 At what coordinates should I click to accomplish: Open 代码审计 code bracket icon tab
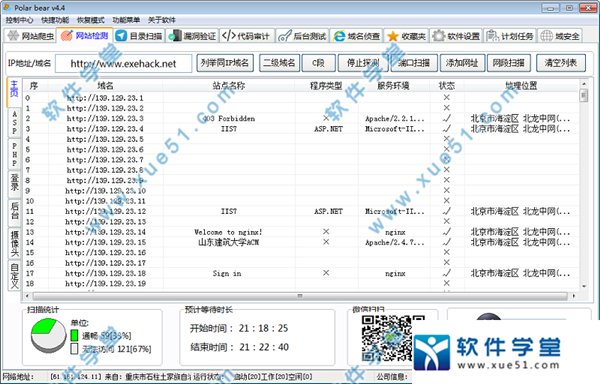228,36
